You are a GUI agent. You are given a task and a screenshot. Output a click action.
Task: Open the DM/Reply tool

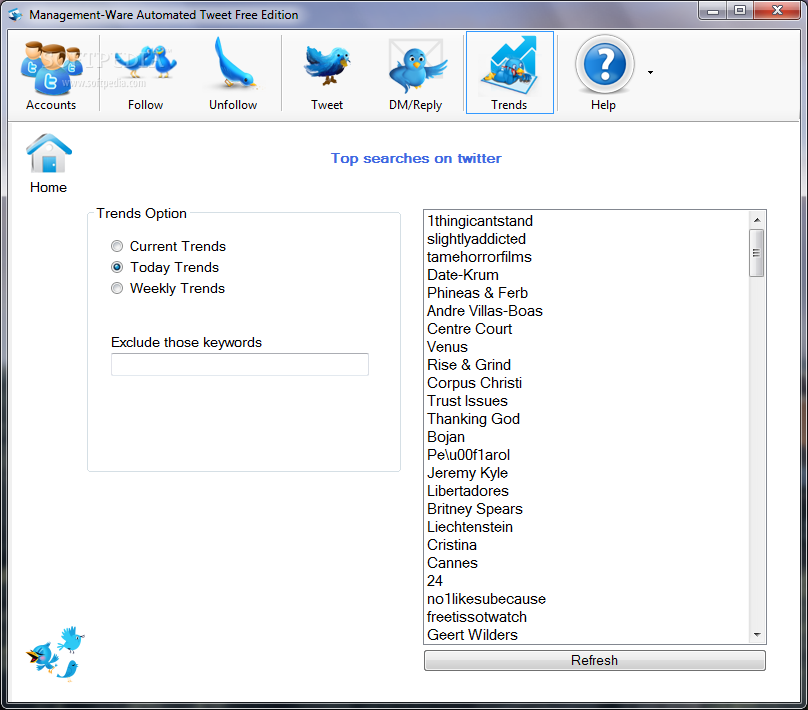click(x=415, y=73)
